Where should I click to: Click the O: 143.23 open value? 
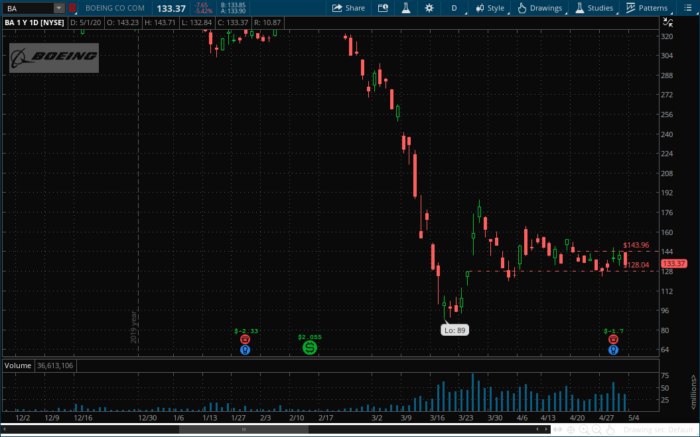coord(122,22)
